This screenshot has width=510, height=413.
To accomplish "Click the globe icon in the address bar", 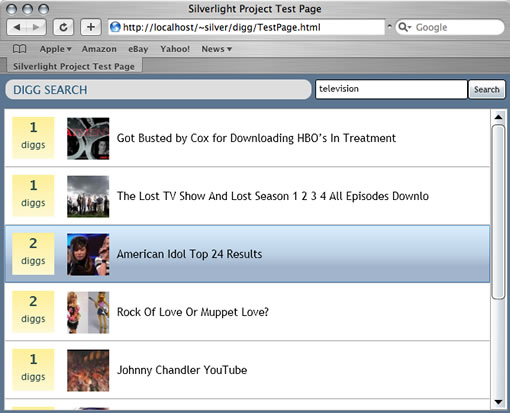I will (x=115, y=27).
